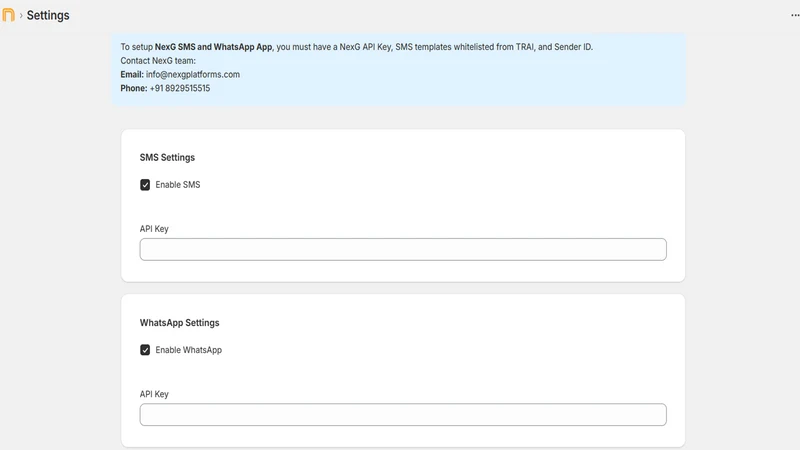The height and width of the screenshot is (450, 800).
Task: Click the +91 8929515515 phone number
Action: point(180,88)
